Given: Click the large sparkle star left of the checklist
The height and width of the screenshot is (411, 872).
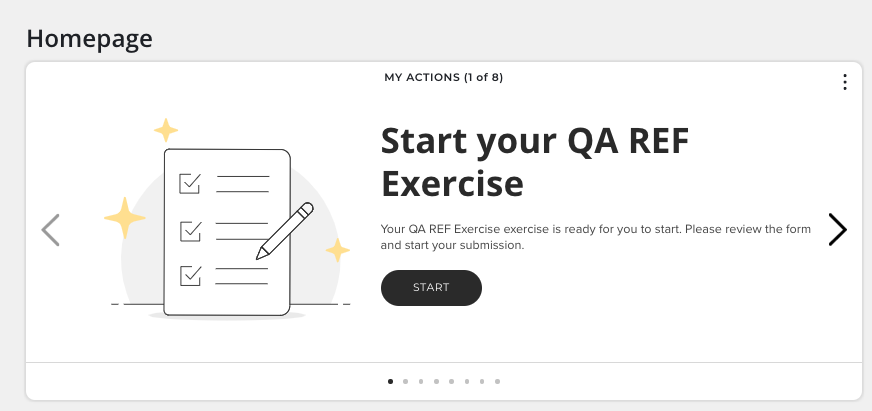Looking at the screenshot, I should (125, 217).
